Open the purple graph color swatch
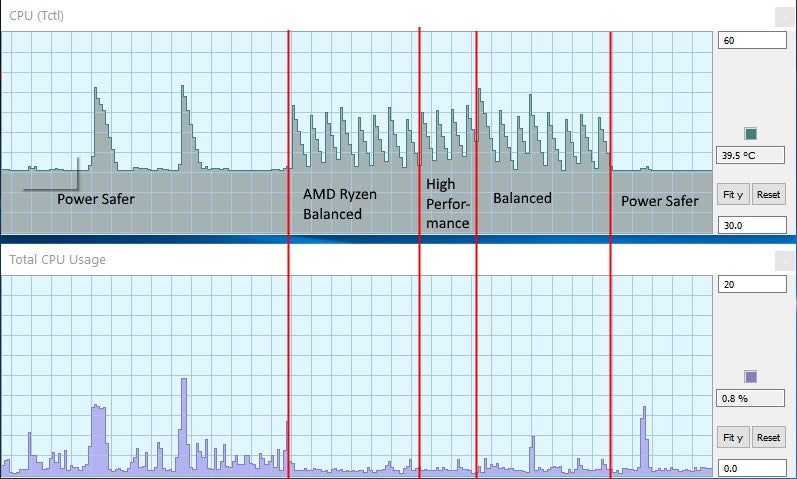 click(x=751, y=377)
